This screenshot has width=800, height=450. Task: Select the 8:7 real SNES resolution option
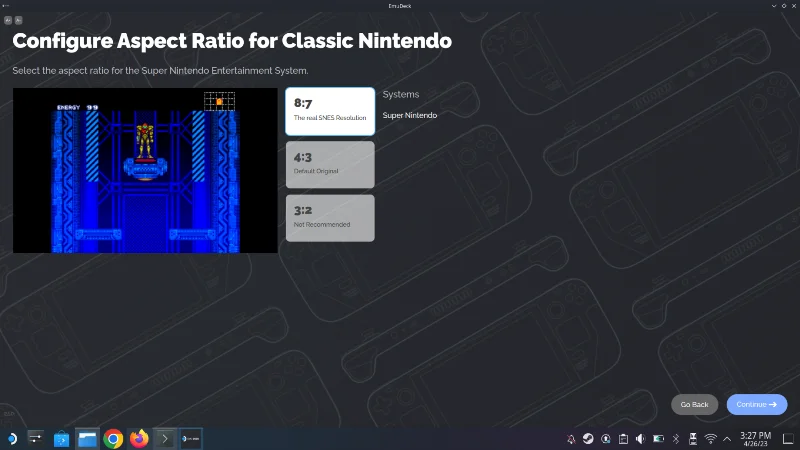[330, 111]
